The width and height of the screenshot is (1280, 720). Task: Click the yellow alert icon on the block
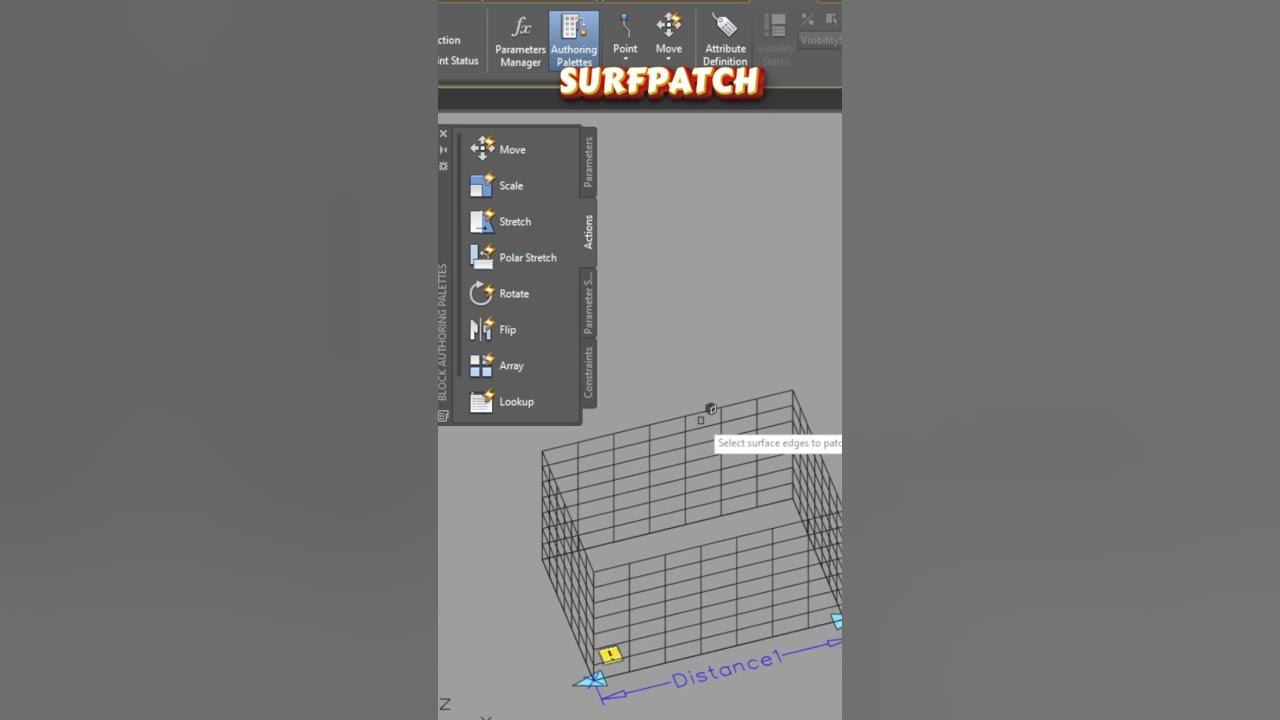[610, 654]
